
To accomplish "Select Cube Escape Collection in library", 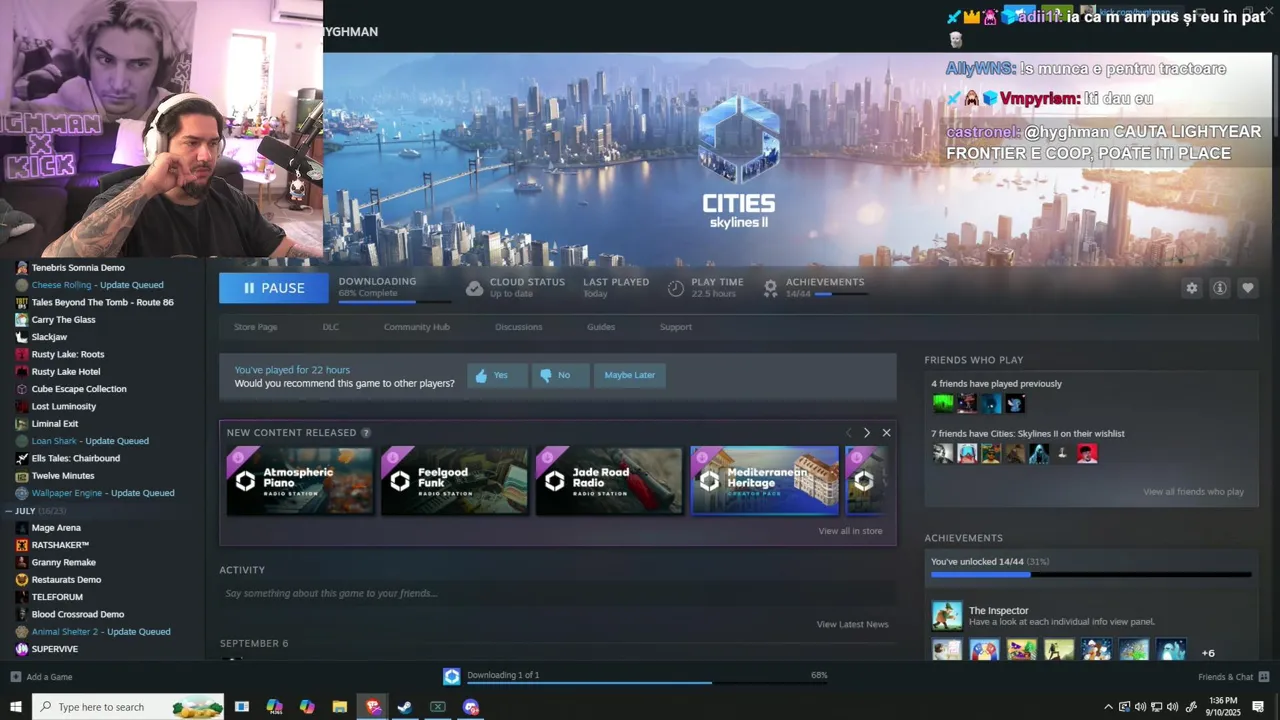I will pyautogui.click(x=79, y=389).
